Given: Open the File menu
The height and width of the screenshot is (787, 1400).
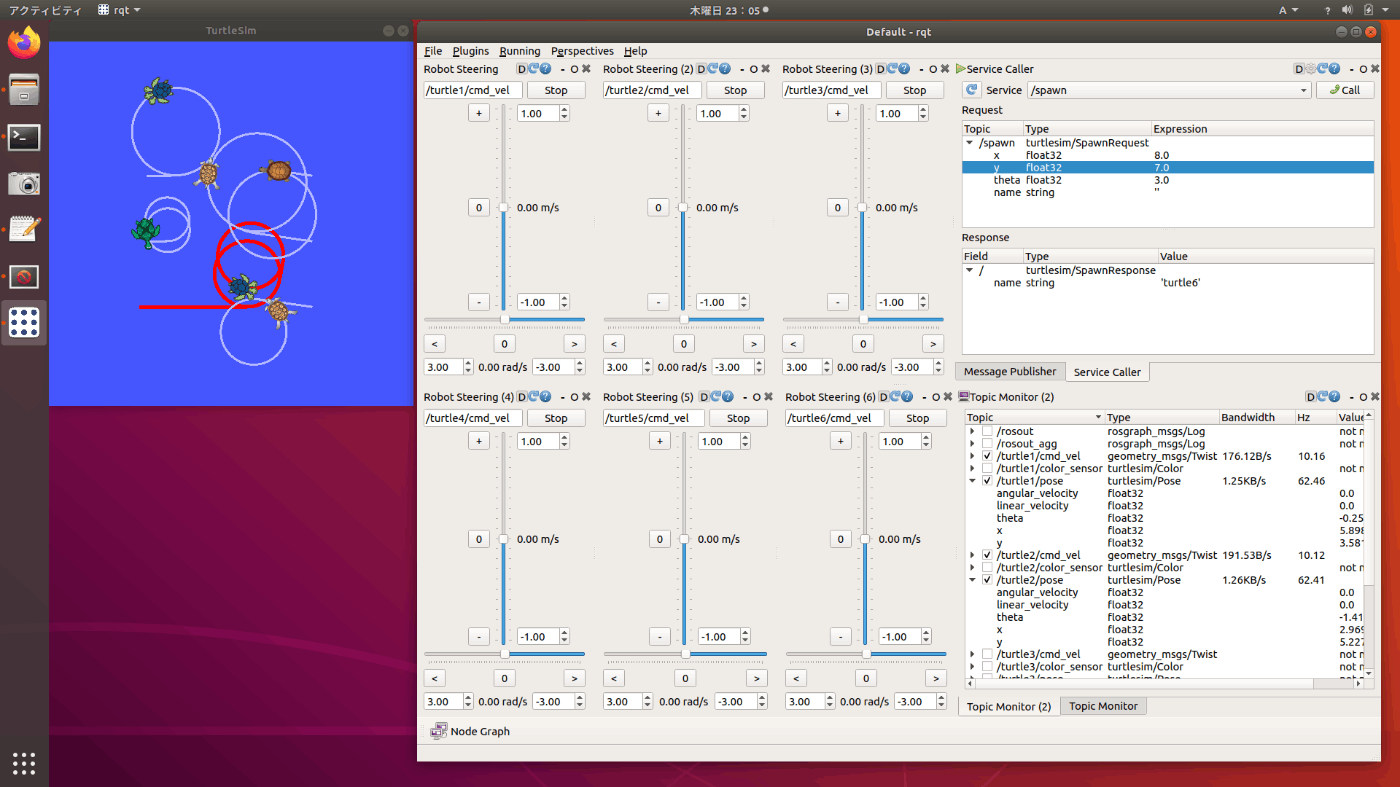Looking at the screenshot, I should click(432, 51).
